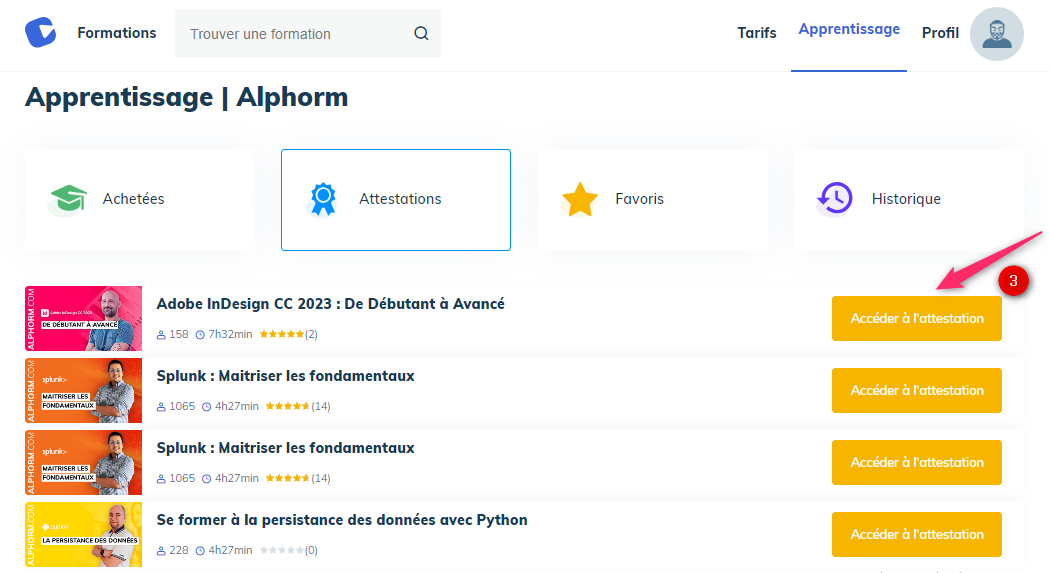Viewport: 1049px width, 573px height.
Task: Switch to the Historique tab
Action: (x=909, y=199)
